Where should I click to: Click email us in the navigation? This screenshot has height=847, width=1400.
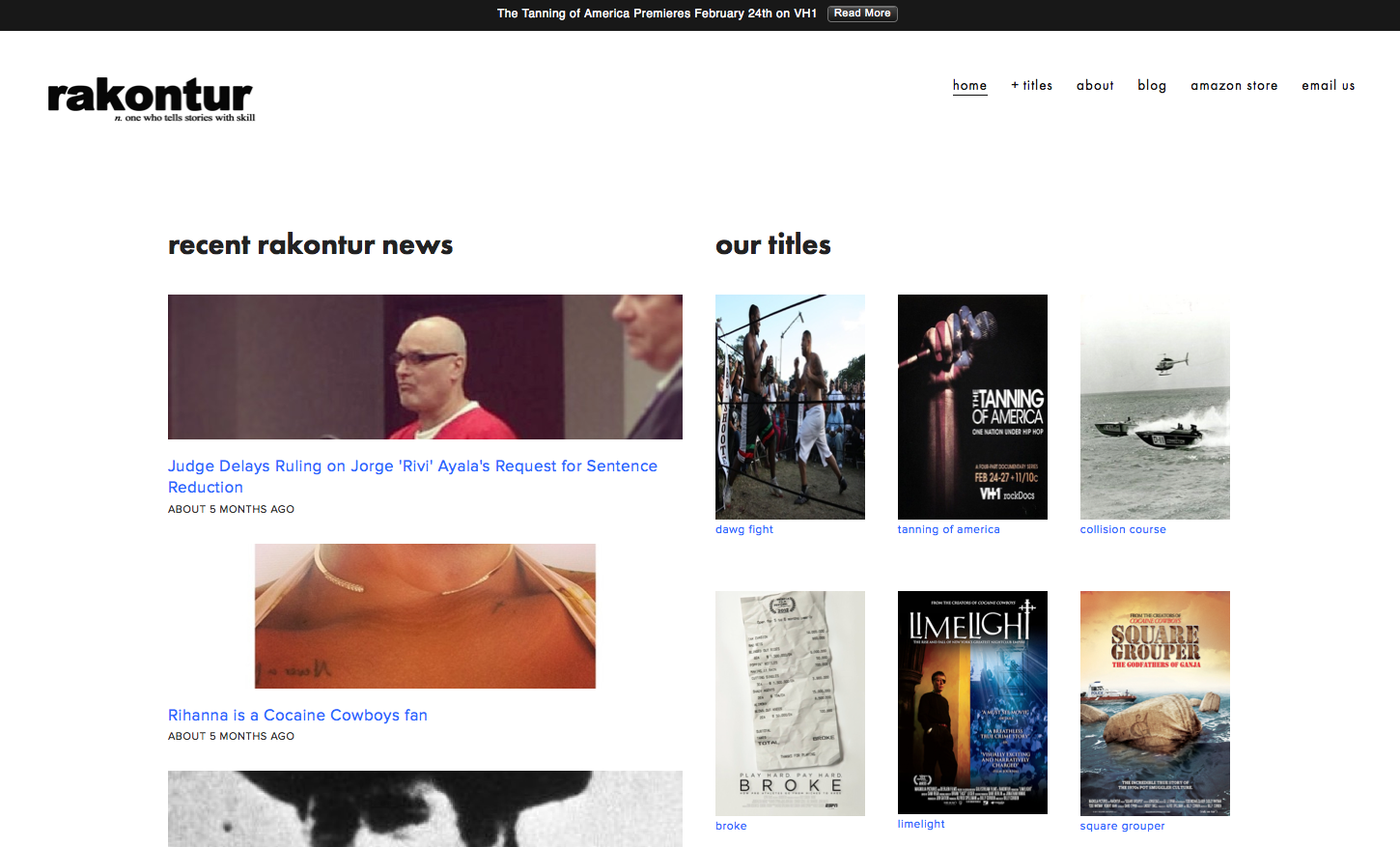tap(1328, 85)
